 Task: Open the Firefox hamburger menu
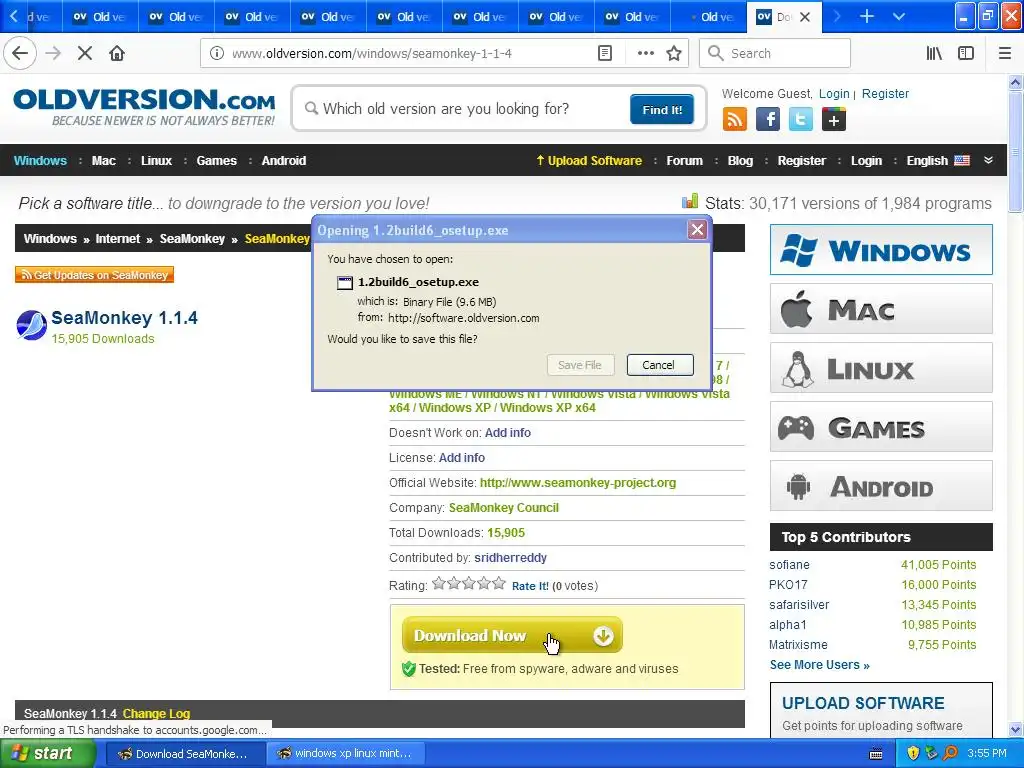(1005, 53)
